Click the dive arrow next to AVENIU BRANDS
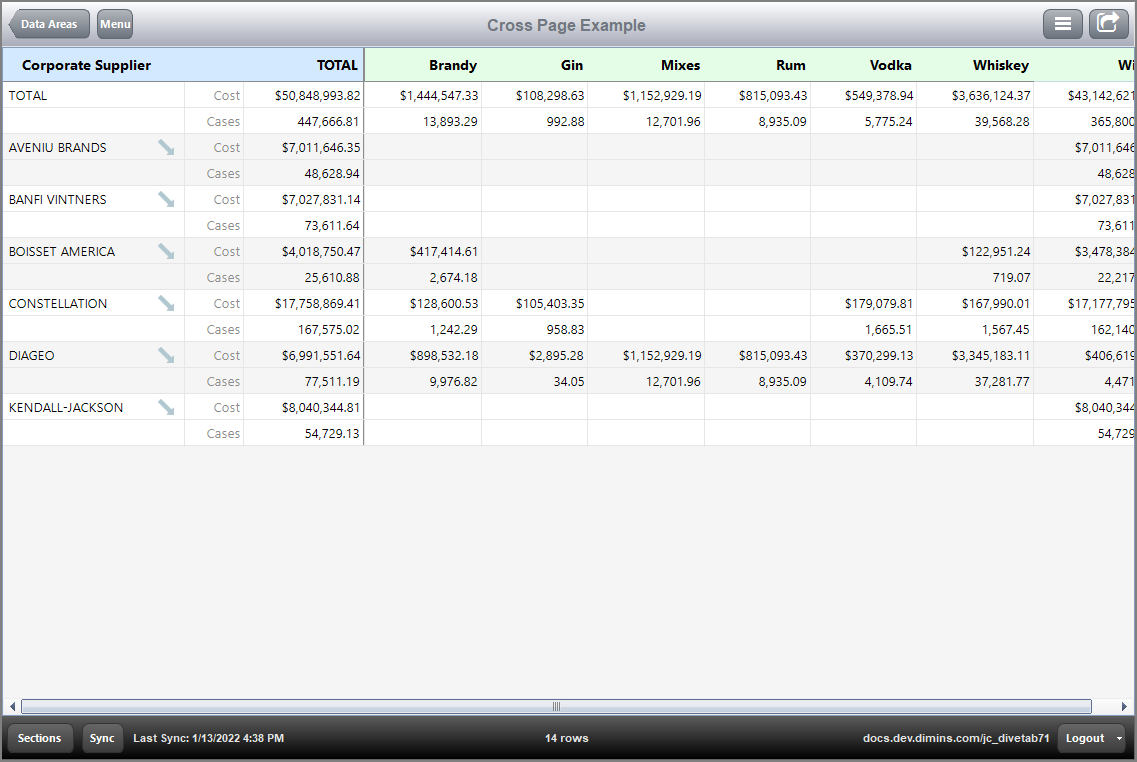Image resolution: width=1137 pixels, height=762 pixels. pos(165,147)
